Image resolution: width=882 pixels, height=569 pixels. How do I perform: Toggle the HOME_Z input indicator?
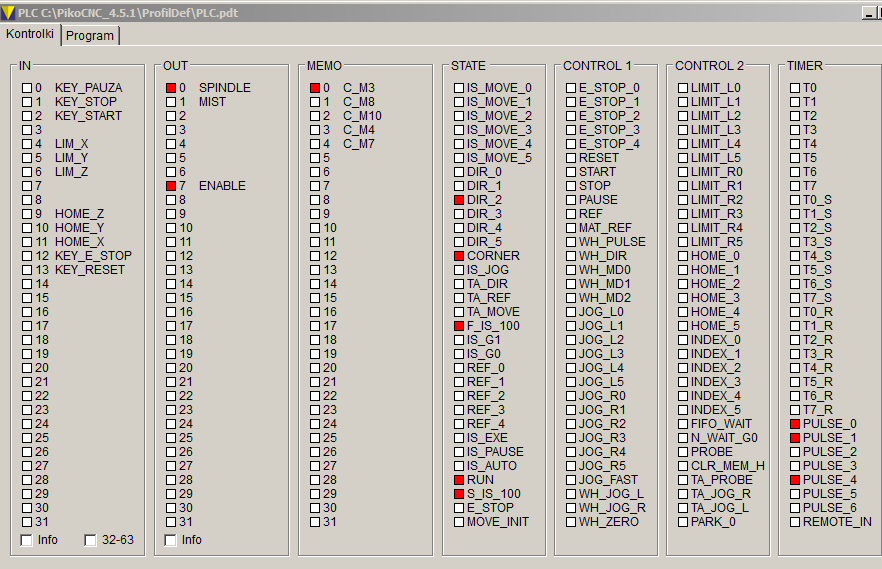[x=27, y=214]
